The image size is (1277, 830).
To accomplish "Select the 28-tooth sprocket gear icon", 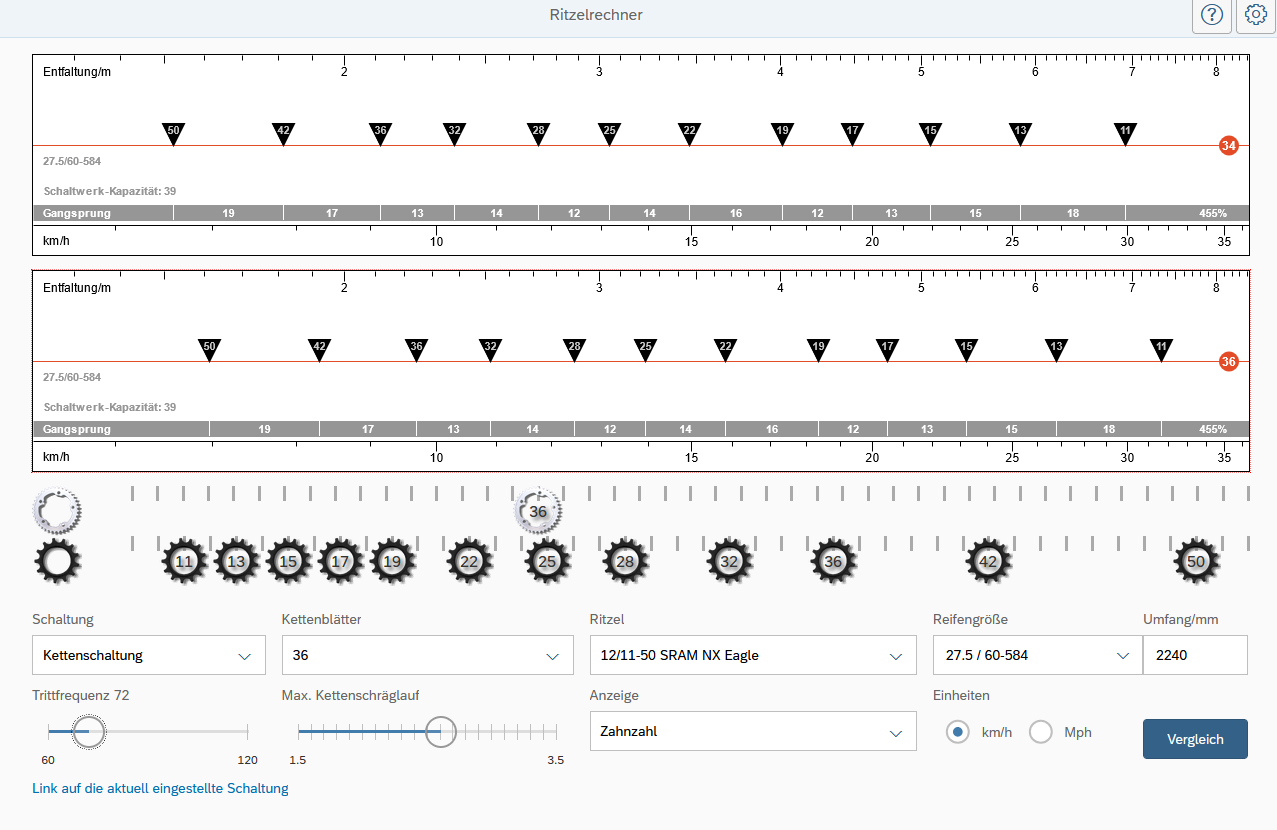I will pos(626,562).
